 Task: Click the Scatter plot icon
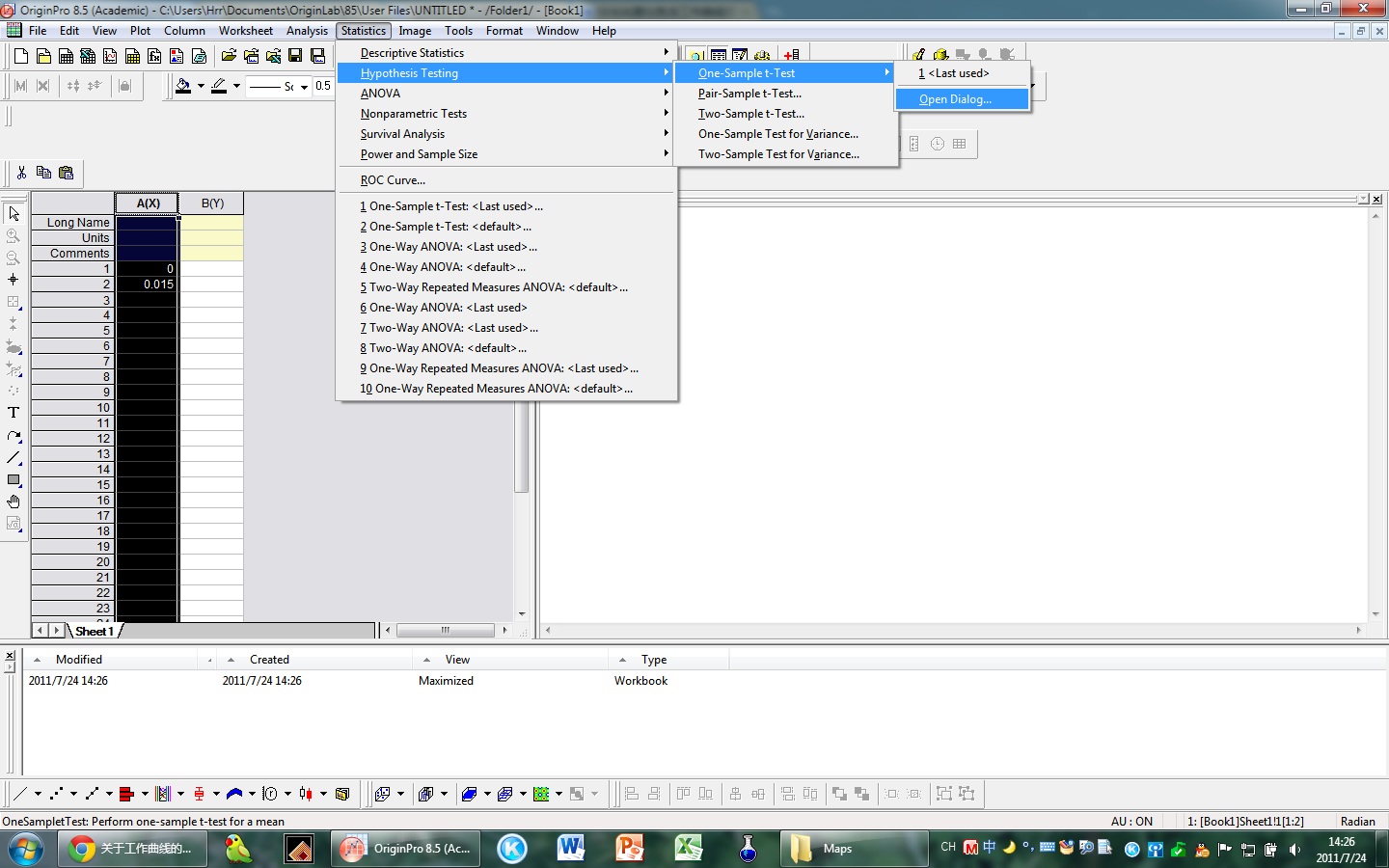56,794
